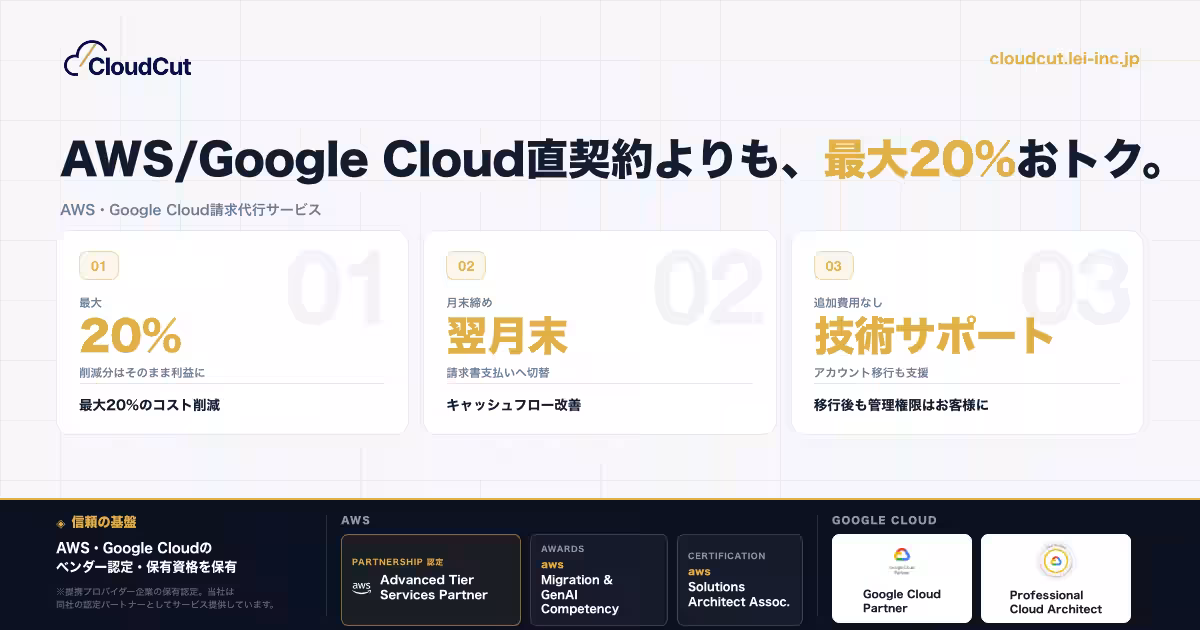The image size is (1200, 630).
Task: Click the AWARDS label
Action: point(563,549)
